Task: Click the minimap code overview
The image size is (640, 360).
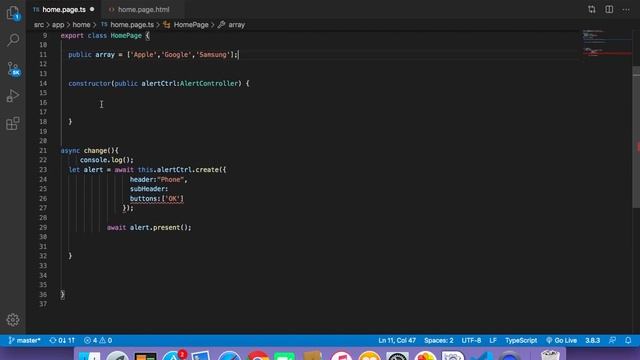Action: pos(606,43)
